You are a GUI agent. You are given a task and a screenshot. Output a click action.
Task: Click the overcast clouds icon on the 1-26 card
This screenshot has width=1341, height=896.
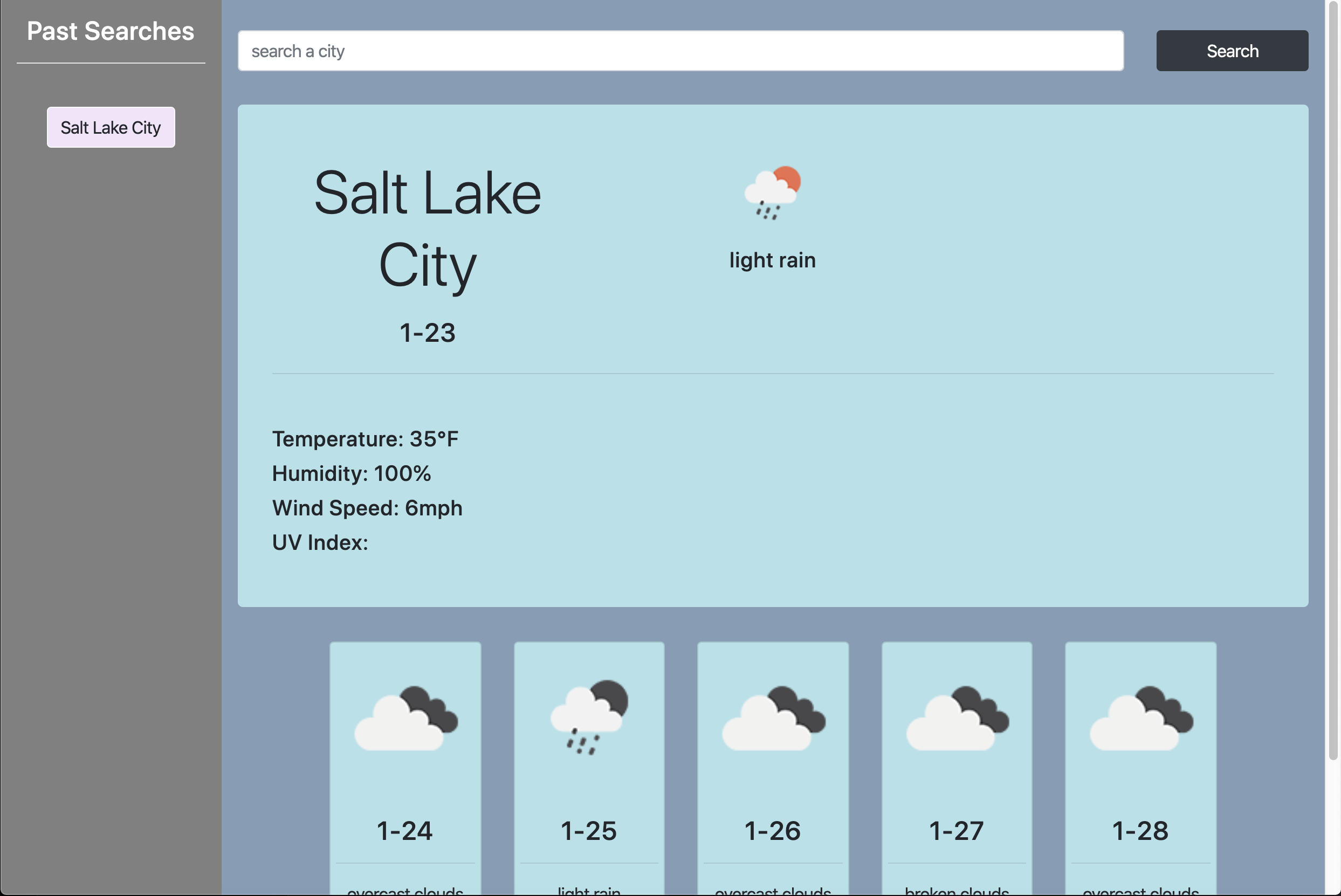point(772,719)
